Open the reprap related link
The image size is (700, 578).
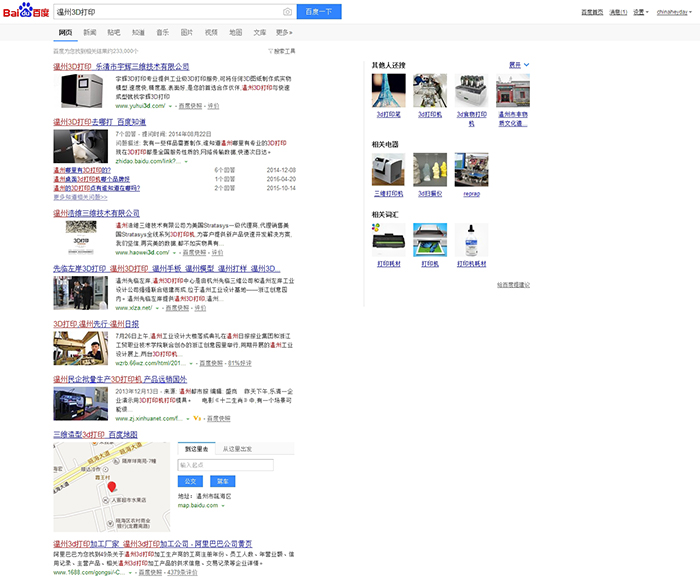471,194
